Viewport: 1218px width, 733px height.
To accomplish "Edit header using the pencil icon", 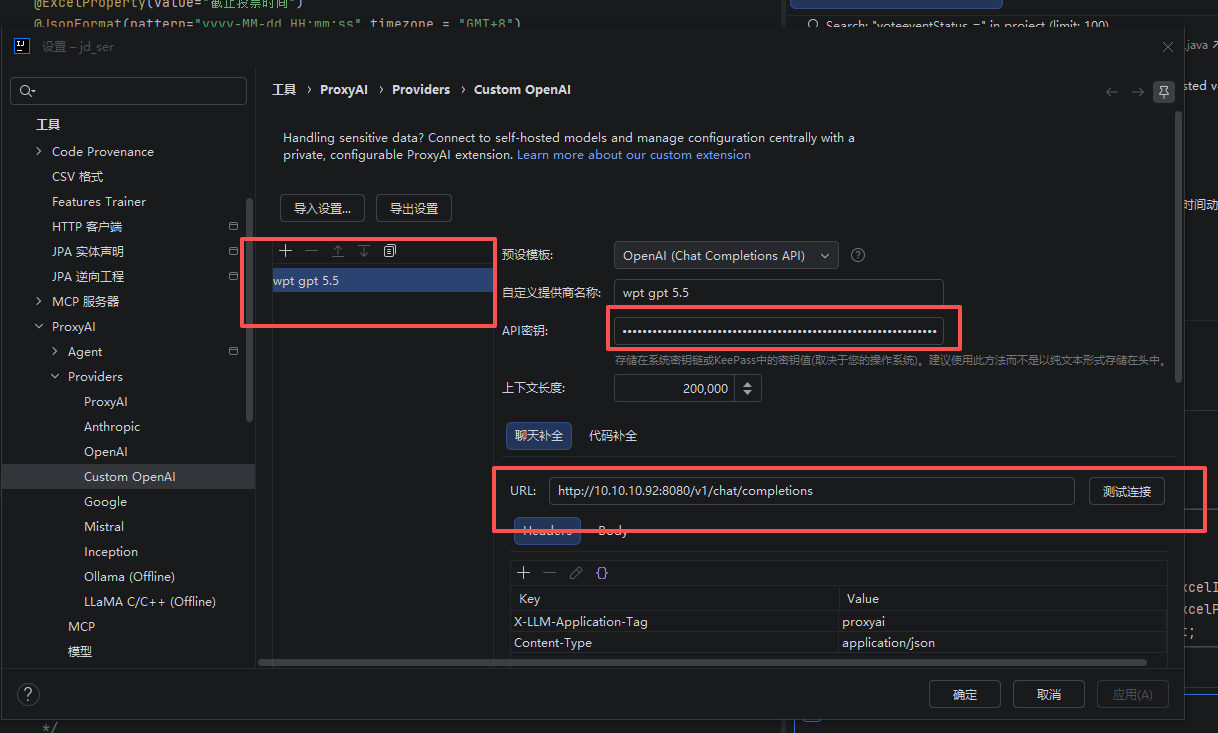I will click(x=575, y=573).
